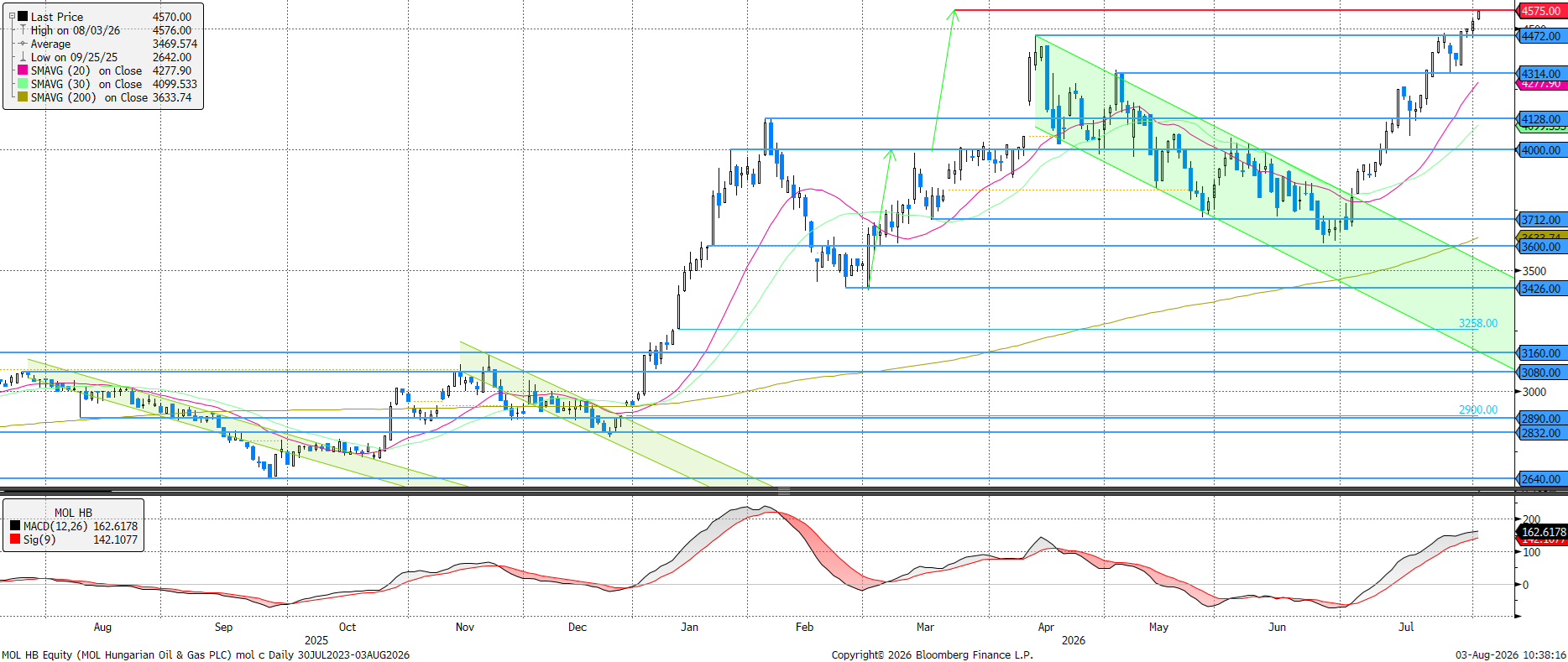The height and width of the screenshot is (662, 1568).
Task: Click the 4128.00 price level label
Action: click(x=1541, y=119)
